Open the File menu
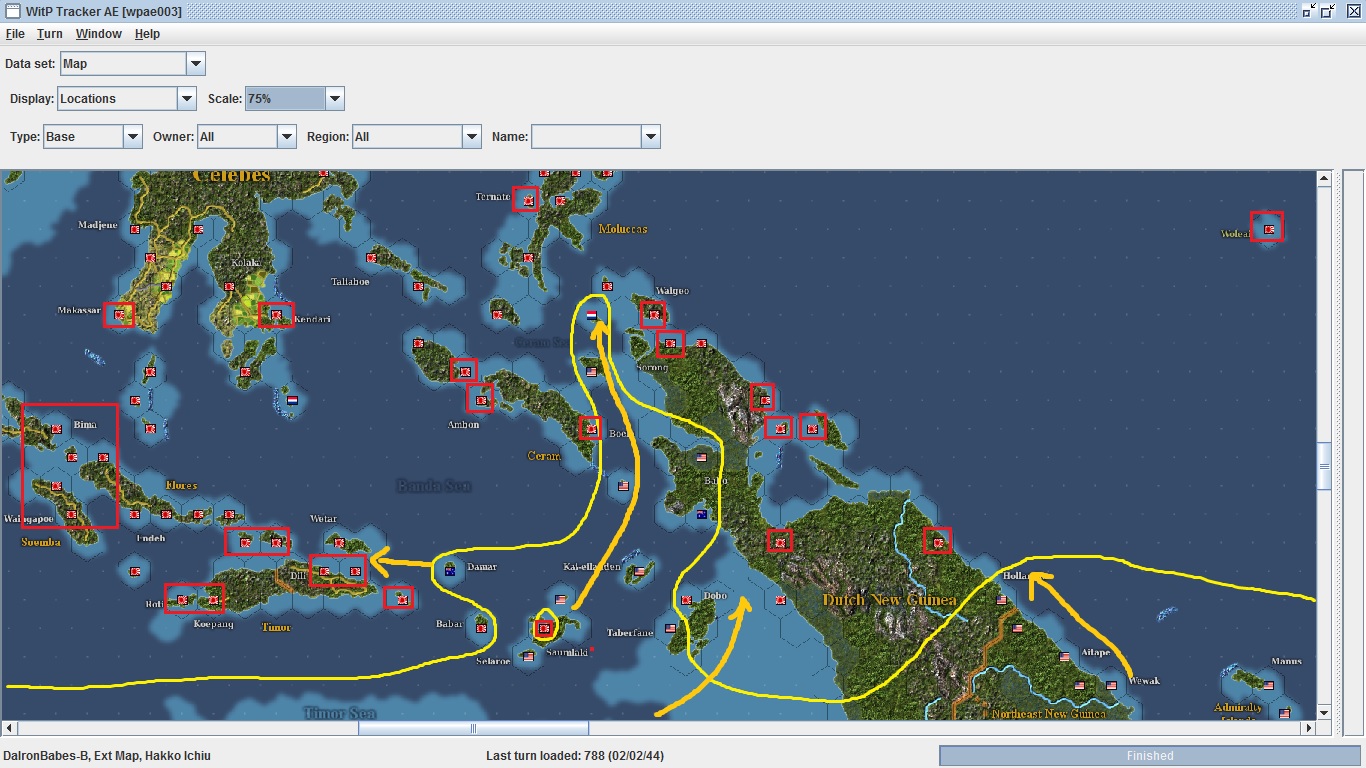Screen dimensions: 1366x768 point(15,34)
